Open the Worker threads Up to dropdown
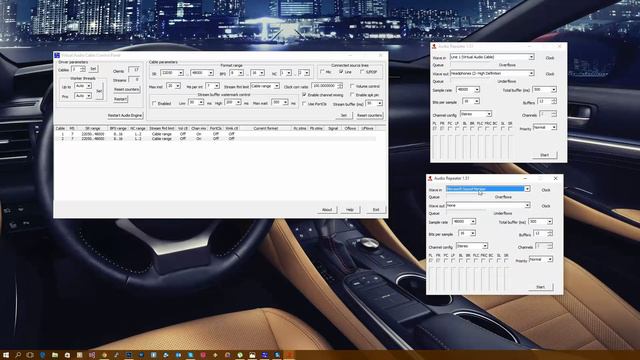This screenshot has width=640, height=360. tap(83, 86)
